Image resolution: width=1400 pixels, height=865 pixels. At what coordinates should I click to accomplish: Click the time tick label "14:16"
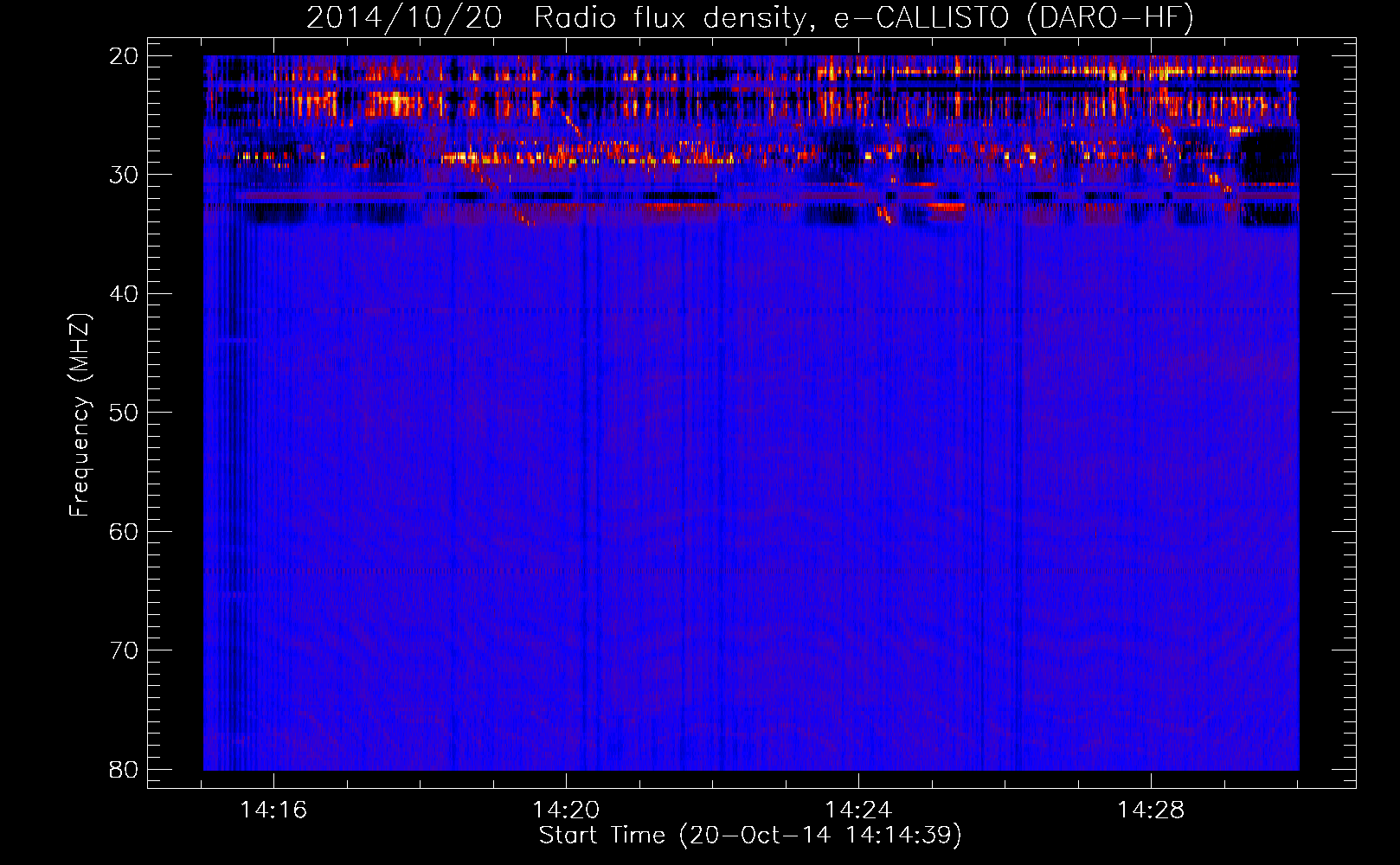coord(273,811)
